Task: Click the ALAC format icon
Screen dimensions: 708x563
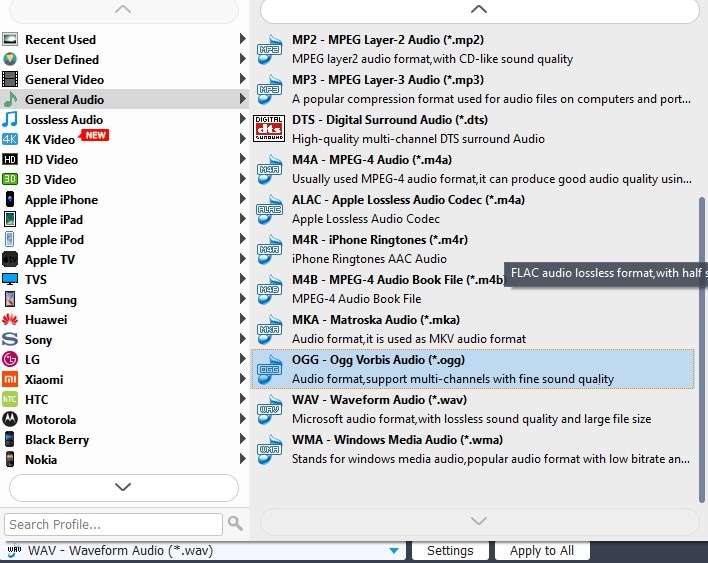Action: (x=270, y=209)
